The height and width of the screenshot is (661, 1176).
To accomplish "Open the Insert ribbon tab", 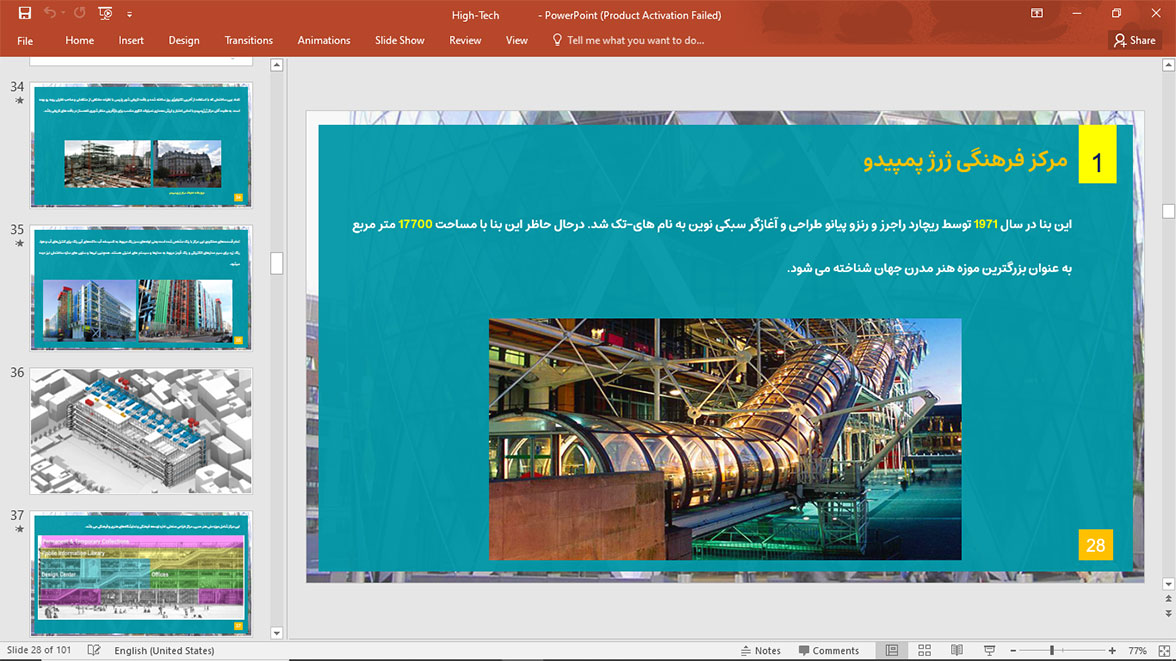I will coord(131,41).
